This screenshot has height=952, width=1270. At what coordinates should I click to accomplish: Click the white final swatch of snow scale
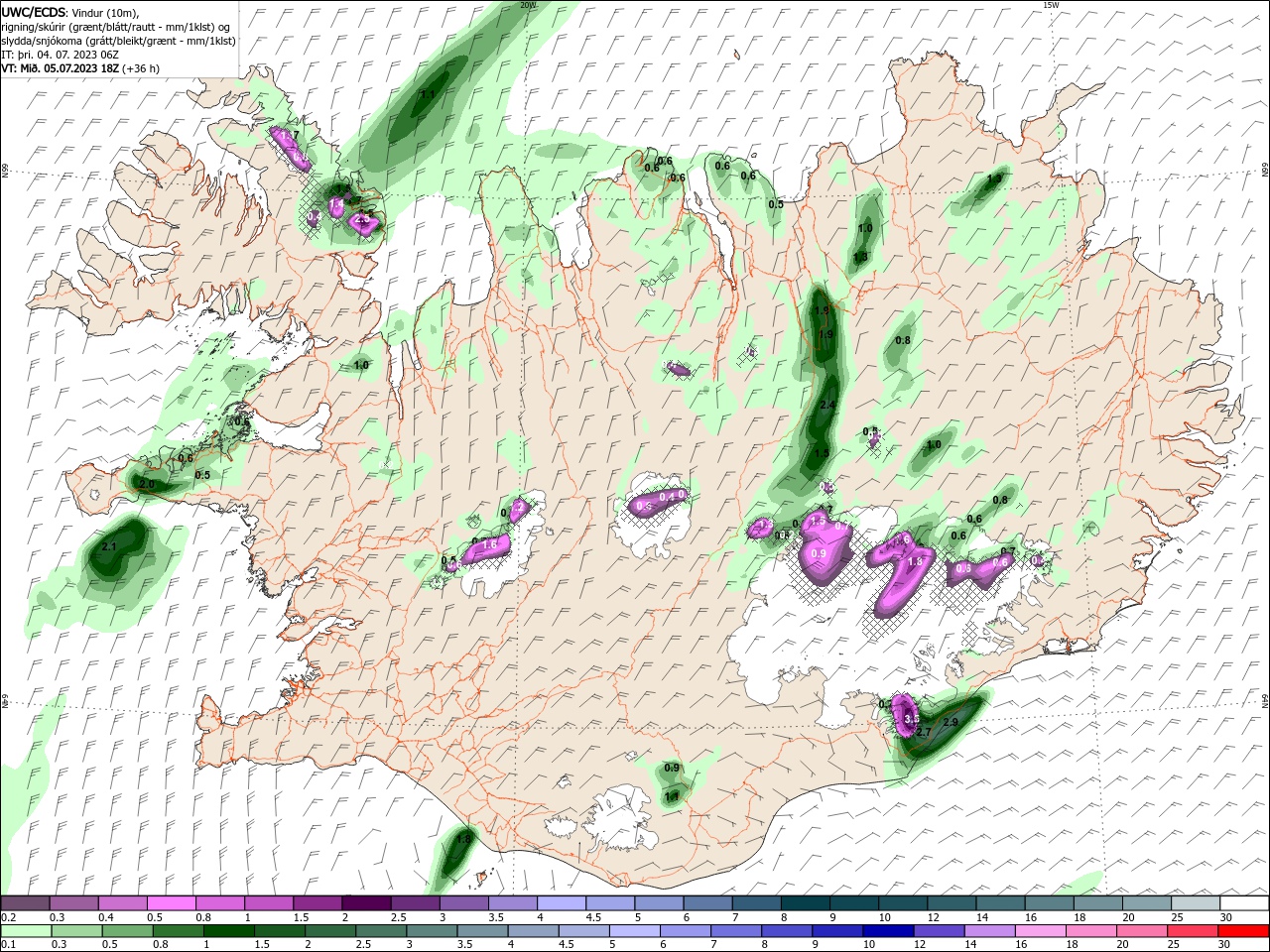(1245, 903)
